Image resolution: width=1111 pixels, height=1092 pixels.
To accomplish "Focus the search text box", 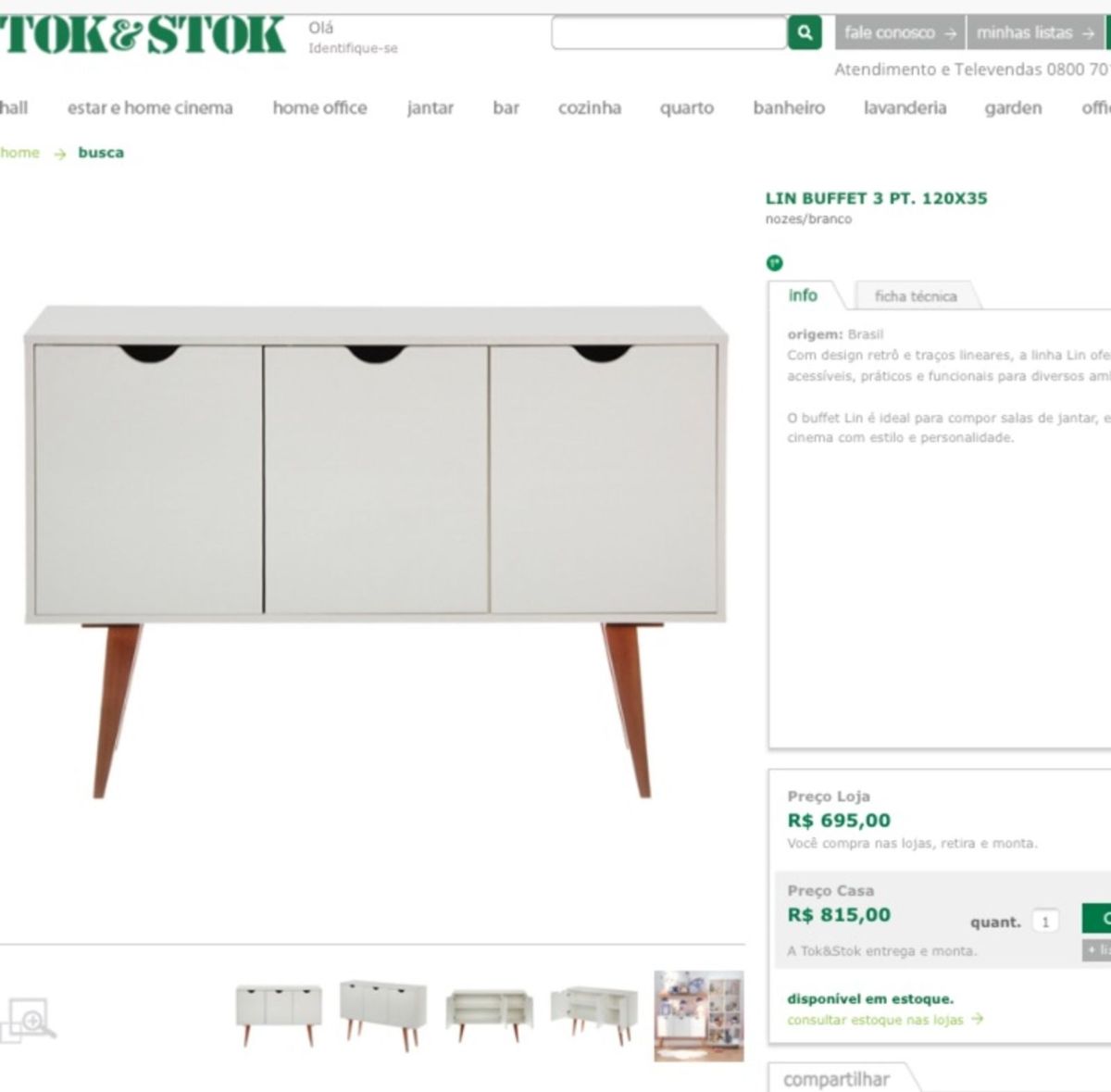I will [668, 33].
